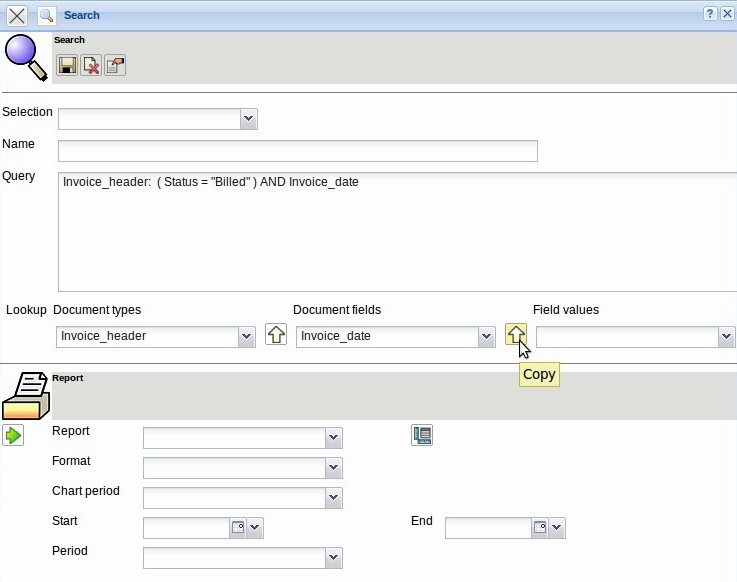Click the help question mark icon
This screenshot has width=737, height=582.
[710, 14]
